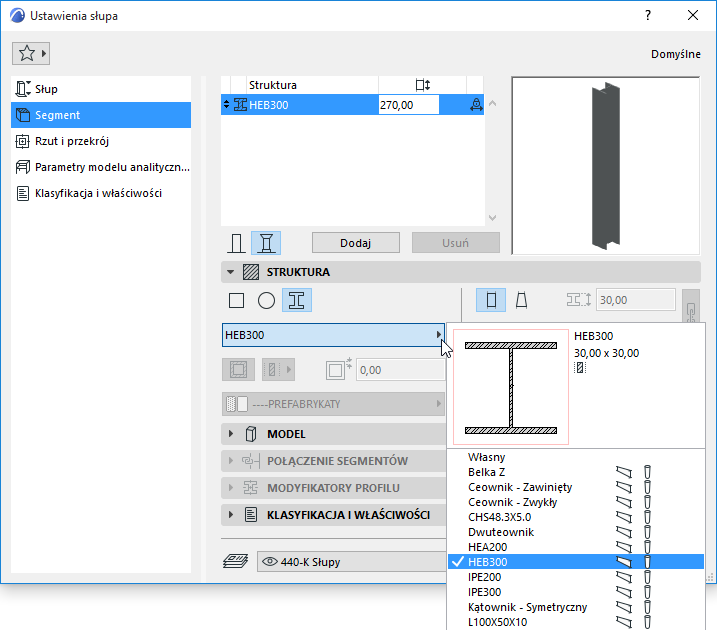The height and width of the screenshot is (630, 717).
Task: Open the Favorites star button
Action: tap(31, 53)
